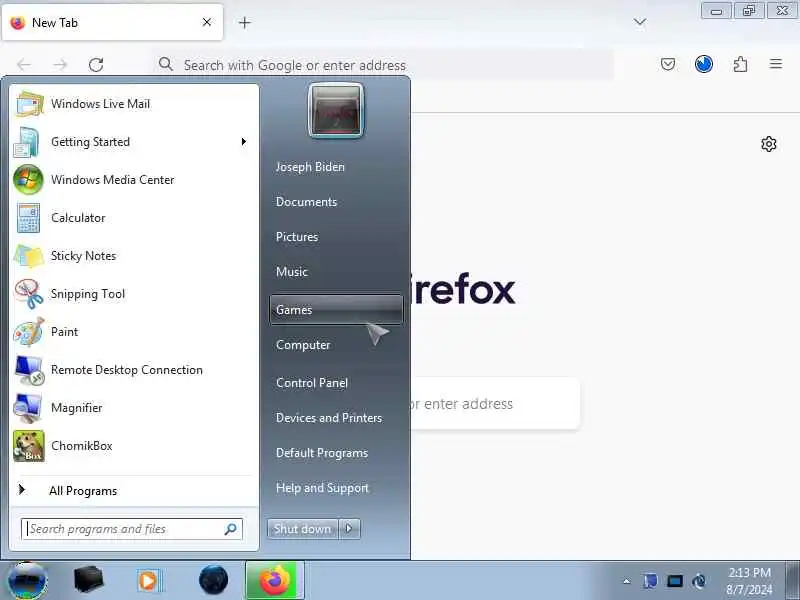Click the Windows Media Center label
This screenshot has height=600, width=800.
(x=113, y=180)
